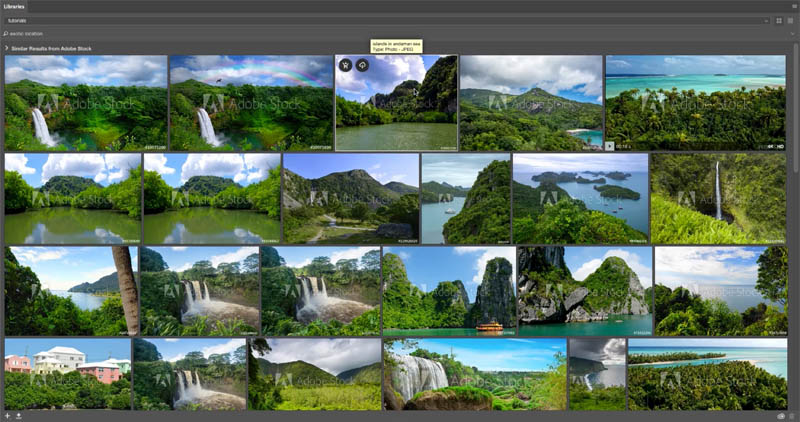Expand the search filter dropdown arrow

[x=792, y=34]
